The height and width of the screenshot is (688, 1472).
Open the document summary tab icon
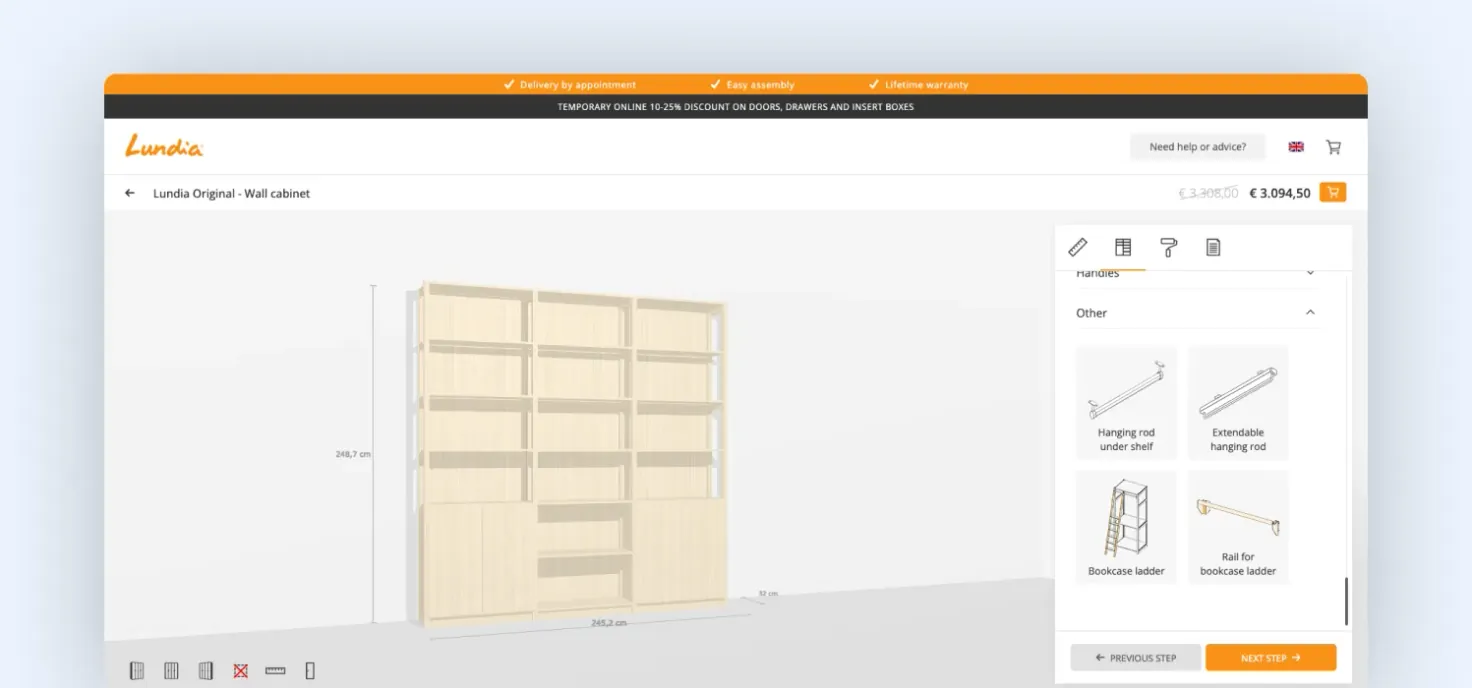pyautogui.click(x=1213, y=247)
